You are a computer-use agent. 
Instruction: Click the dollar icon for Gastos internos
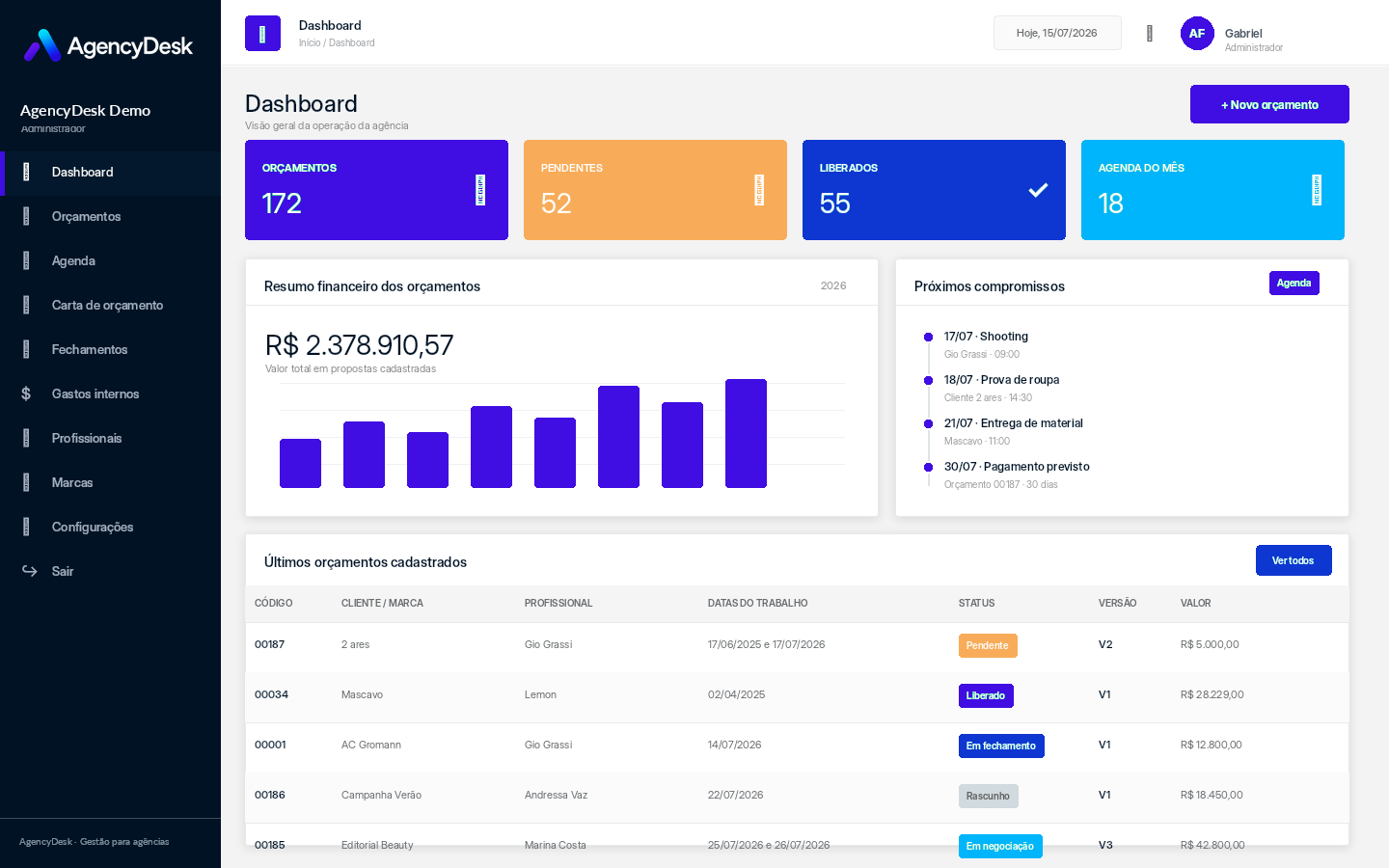[26, 393]
